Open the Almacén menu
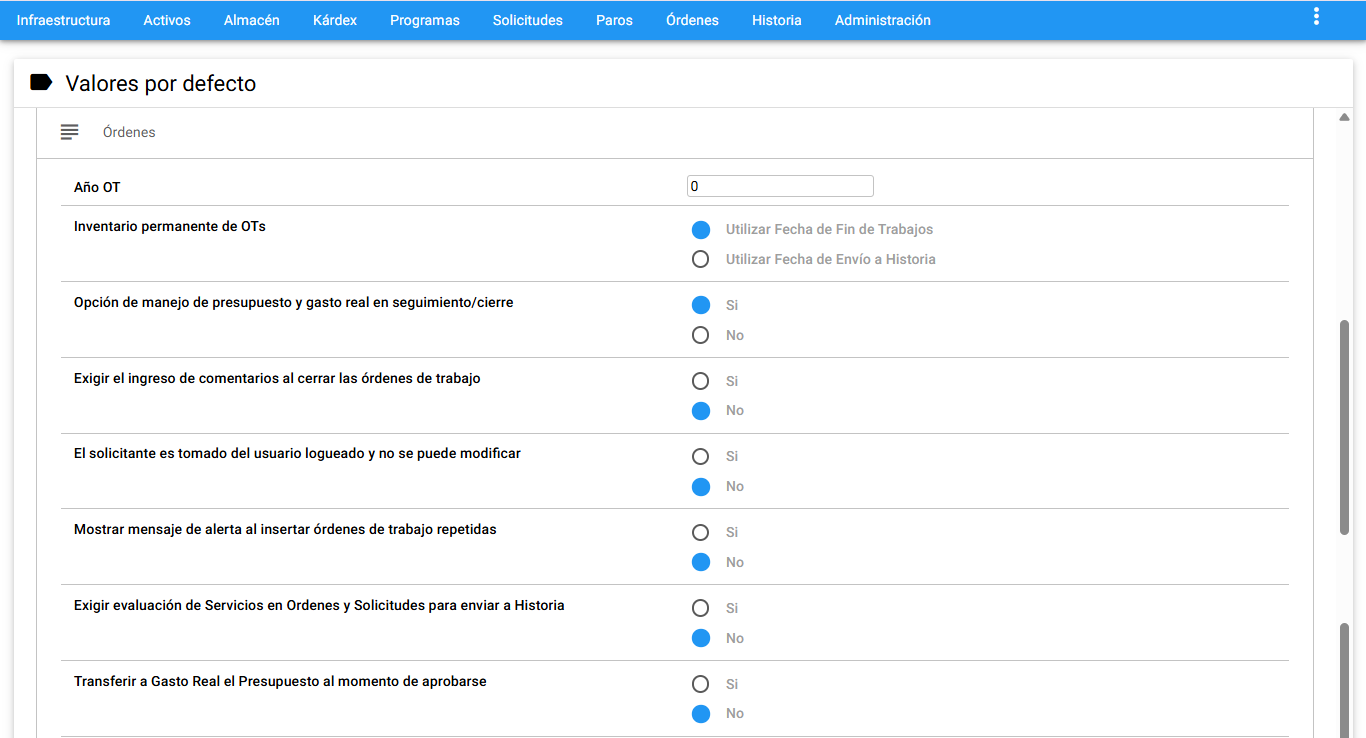This screenshot has height=738, width=1366. (252, 20)
